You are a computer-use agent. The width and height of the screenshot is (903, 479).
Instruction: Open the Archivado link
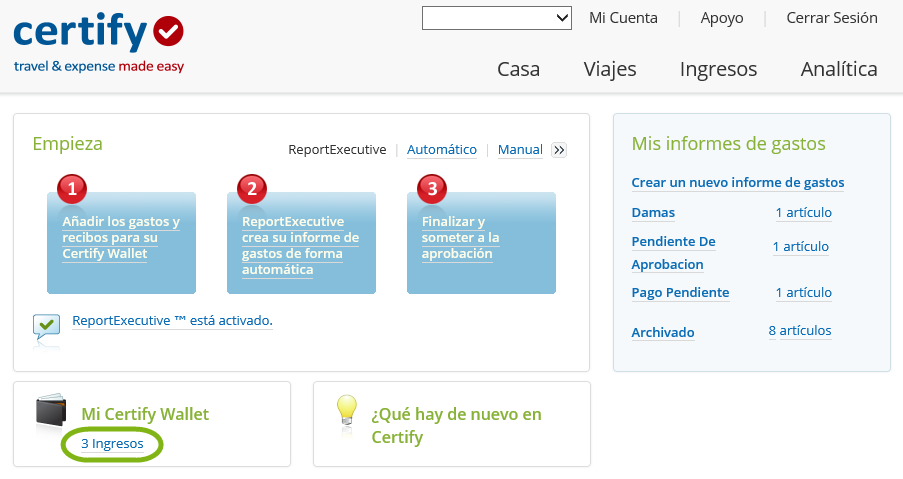coord(663,332)
